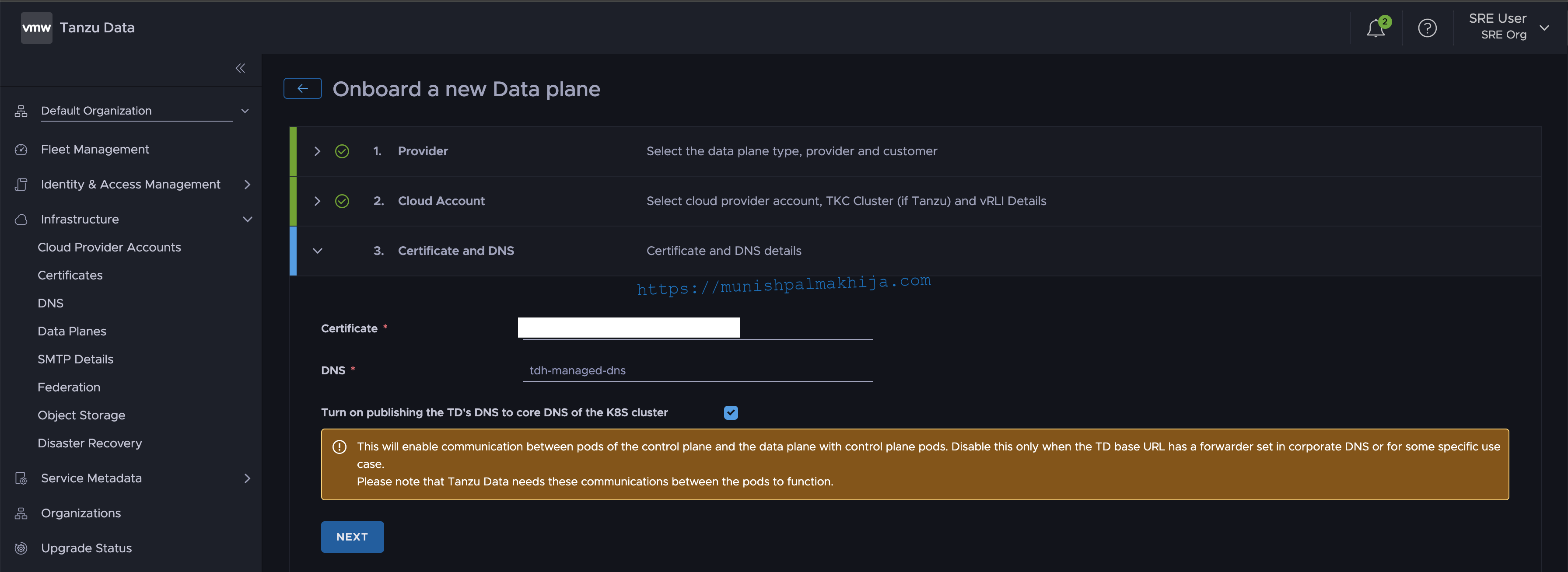Expand the Provider step chevron

tap(317, 151)
